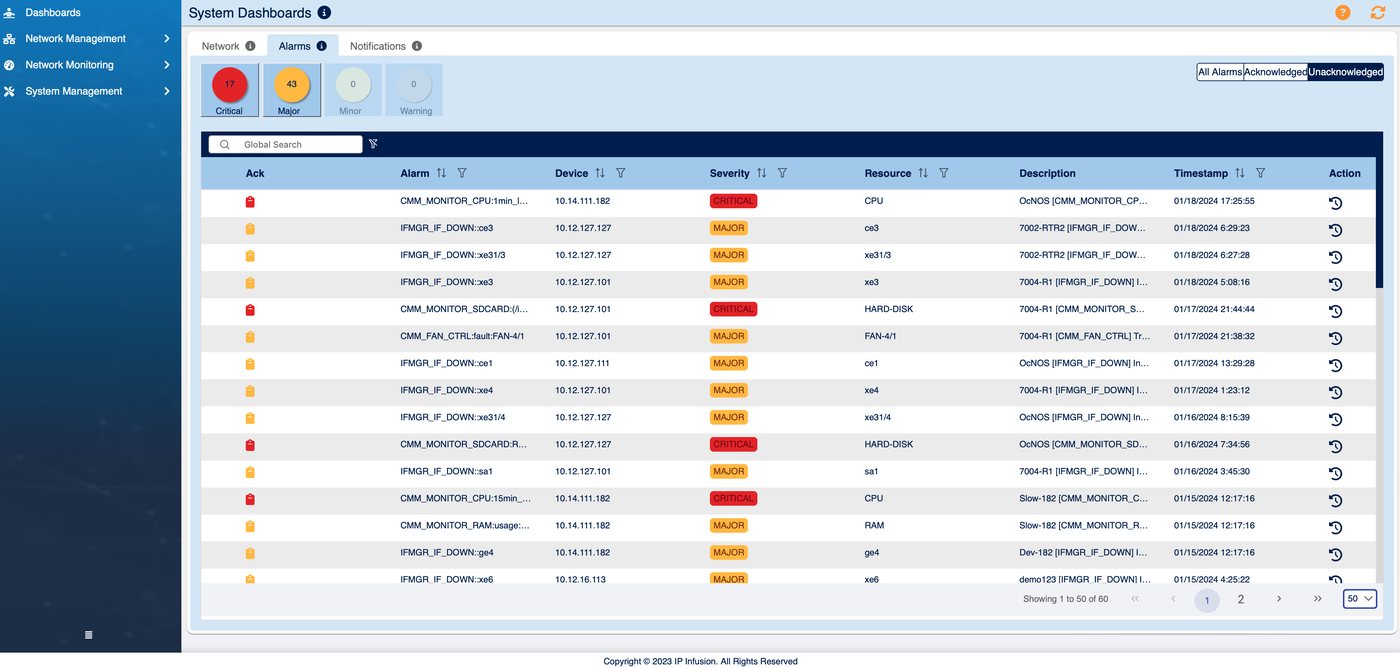Sort alarms by the Timestamp column arrows
The width and height of the screenshot is (1400, 668).
click(1240, 173)
